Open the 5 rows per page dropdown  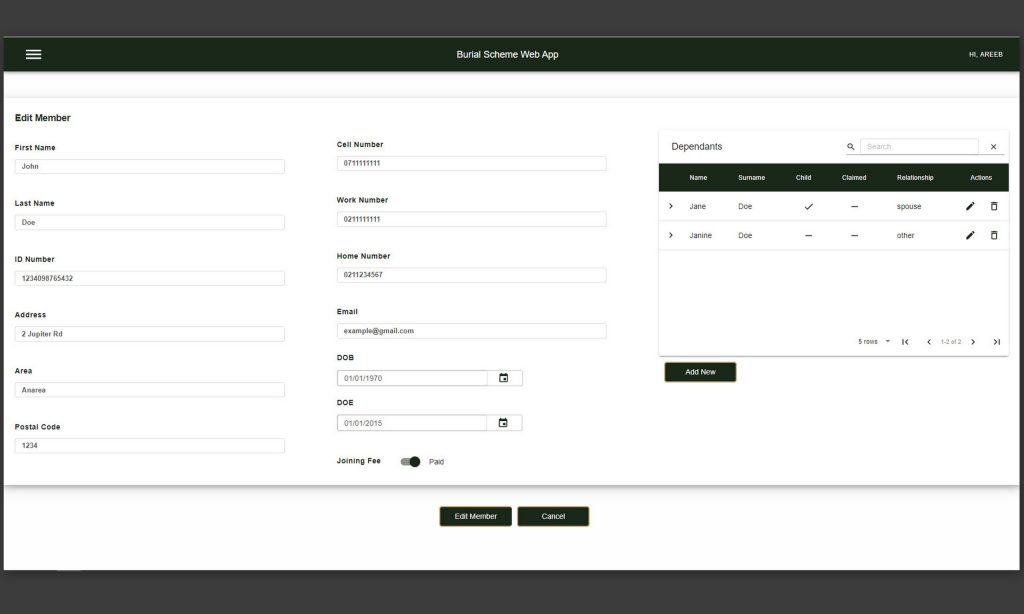click(875, 342)
